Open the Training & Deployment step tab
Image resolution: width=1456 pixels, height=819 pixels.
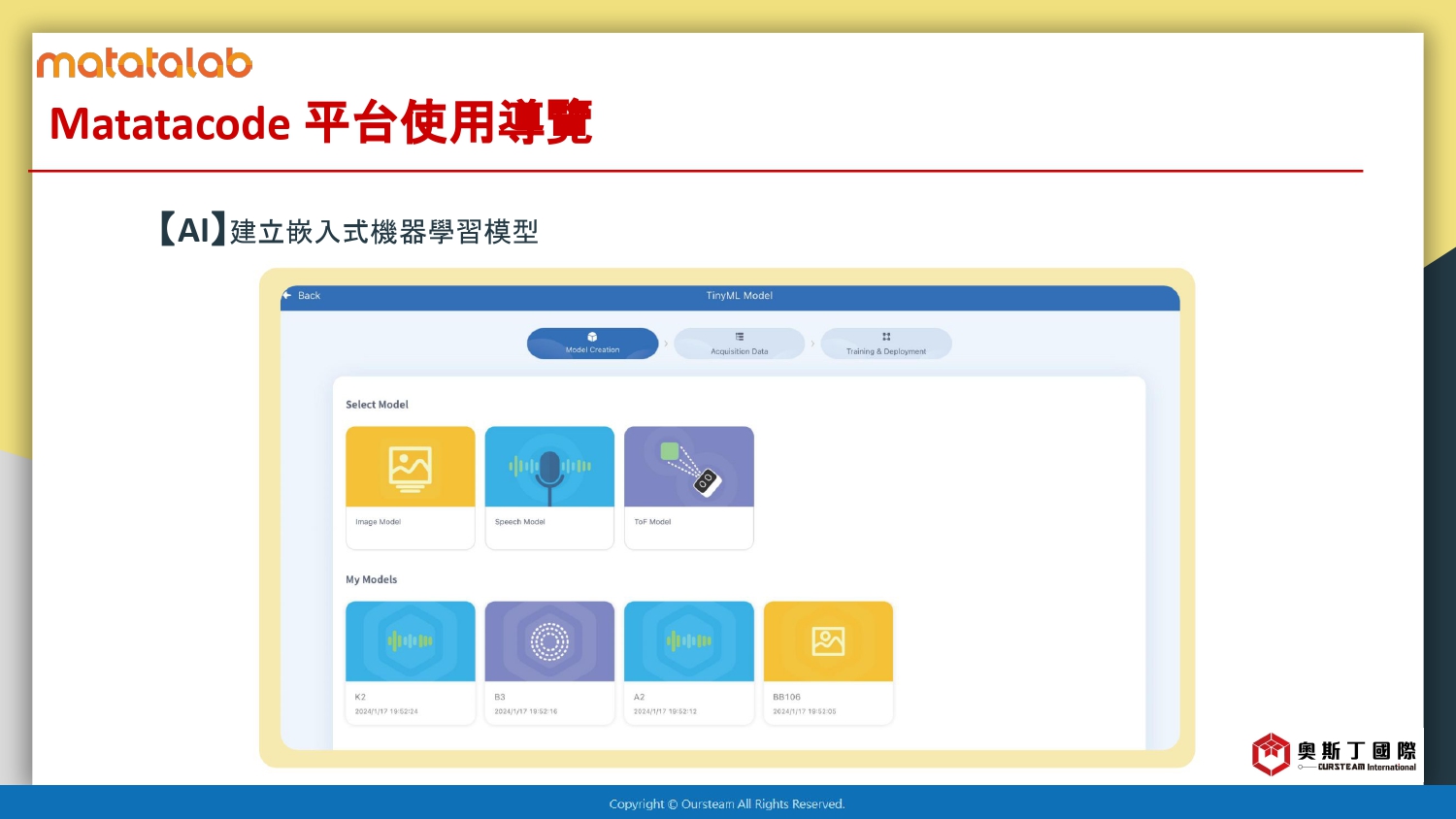click(x=886, y=344)
